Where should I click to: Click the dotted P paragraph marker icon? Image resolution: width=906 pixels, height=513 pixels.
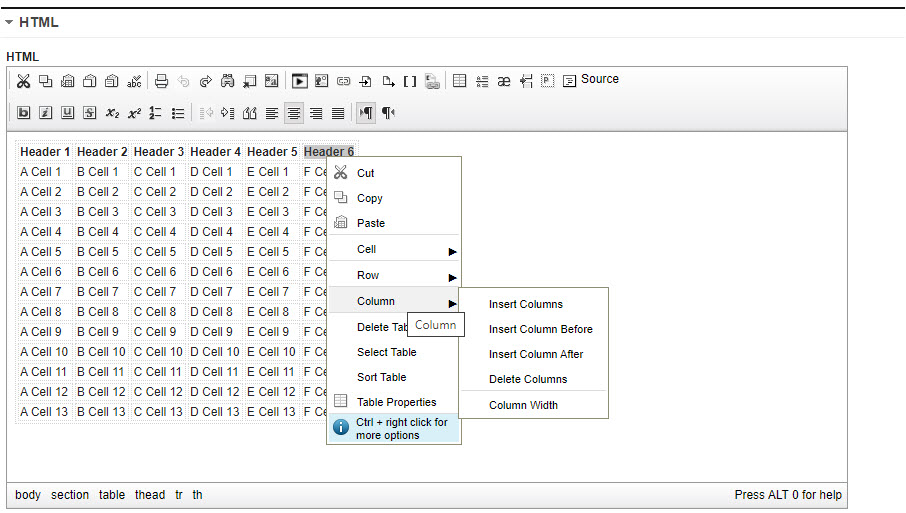(547, 81)
